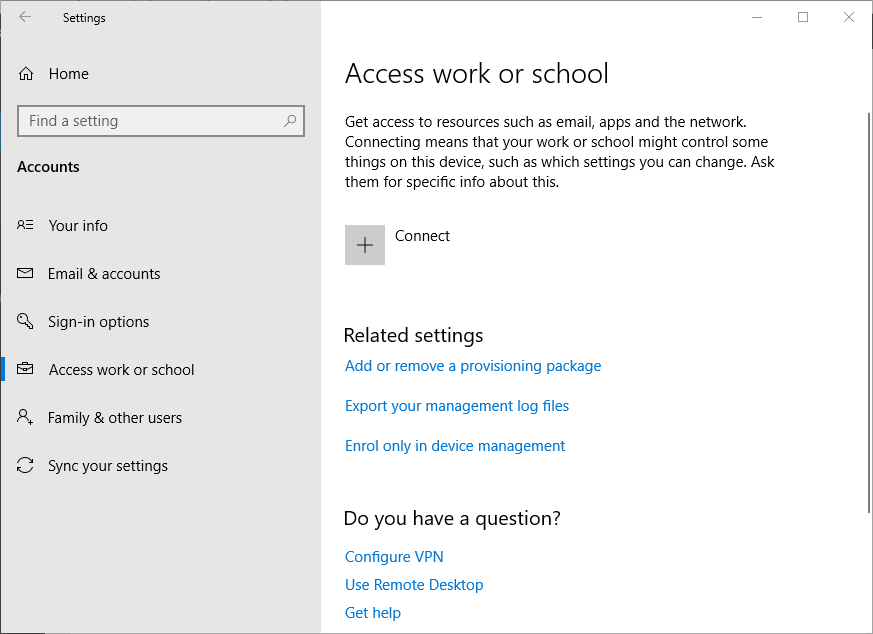Viewport: 873px width, 634px height.
Task: Click the Sign-in options key icon
Action: [25, 321]
